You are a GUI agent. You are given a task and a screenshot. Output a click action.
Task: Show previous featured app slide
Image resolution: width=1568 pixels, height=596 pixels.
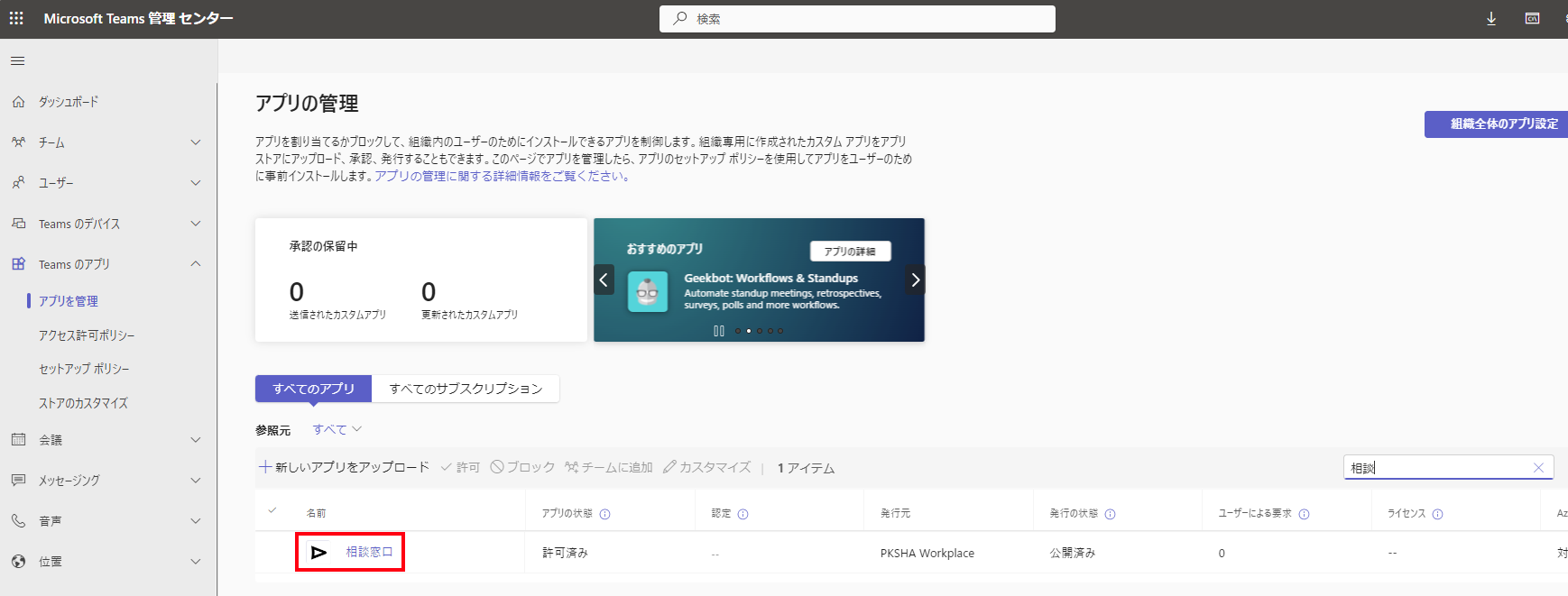604,280
